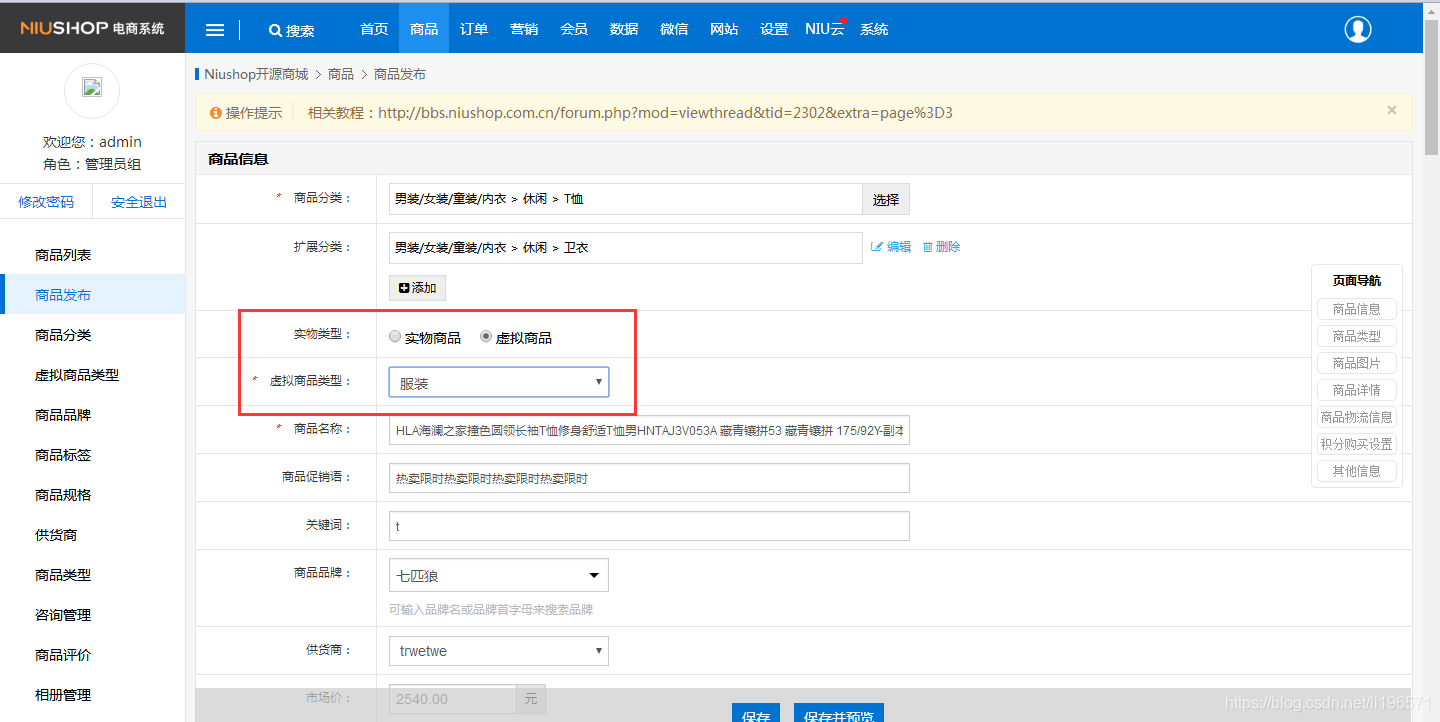Edit the extended category 卫衣

(x=891, y=247)
